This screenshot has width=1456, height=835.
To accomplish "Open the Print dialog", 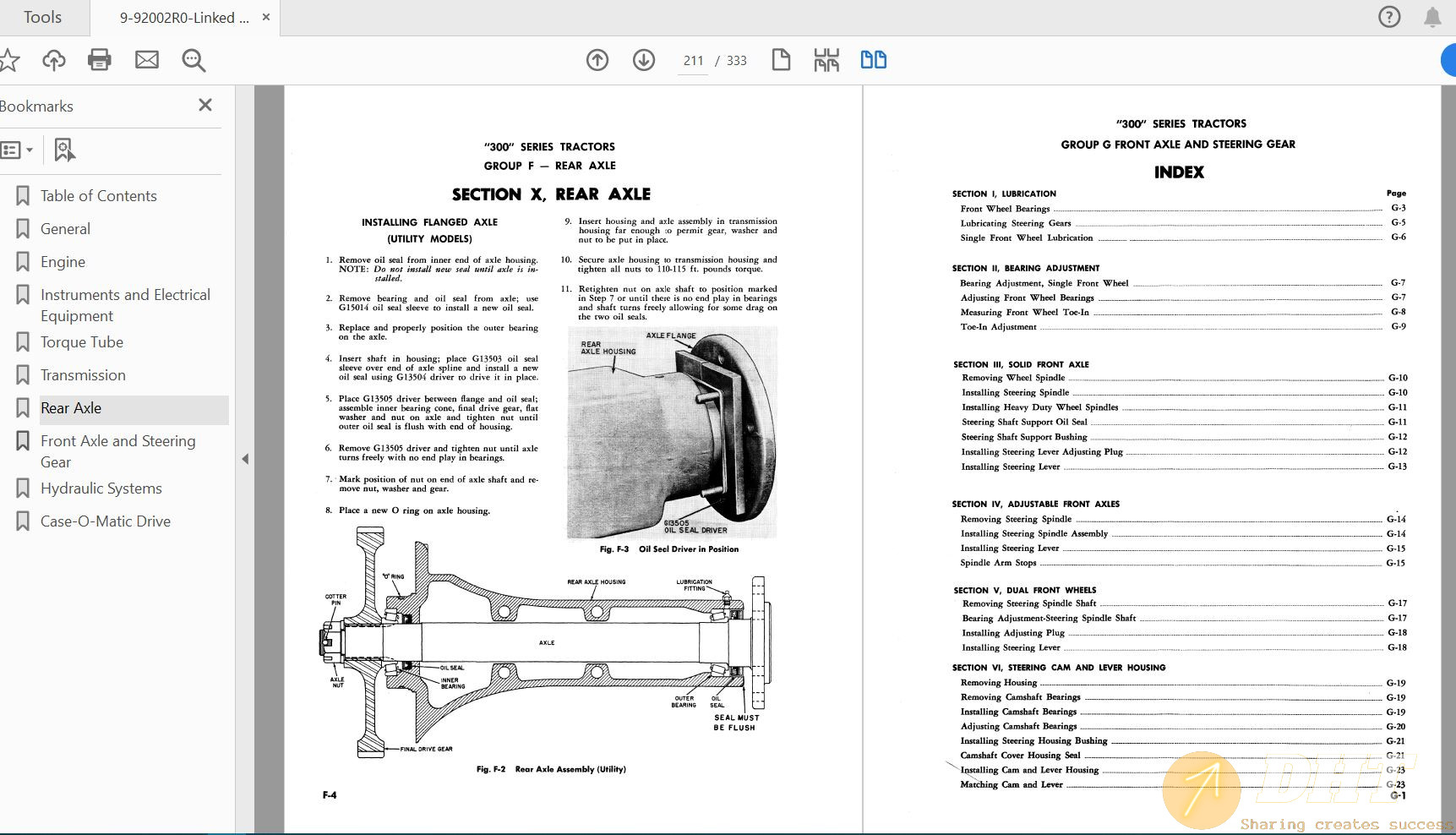I will (100, 60).
